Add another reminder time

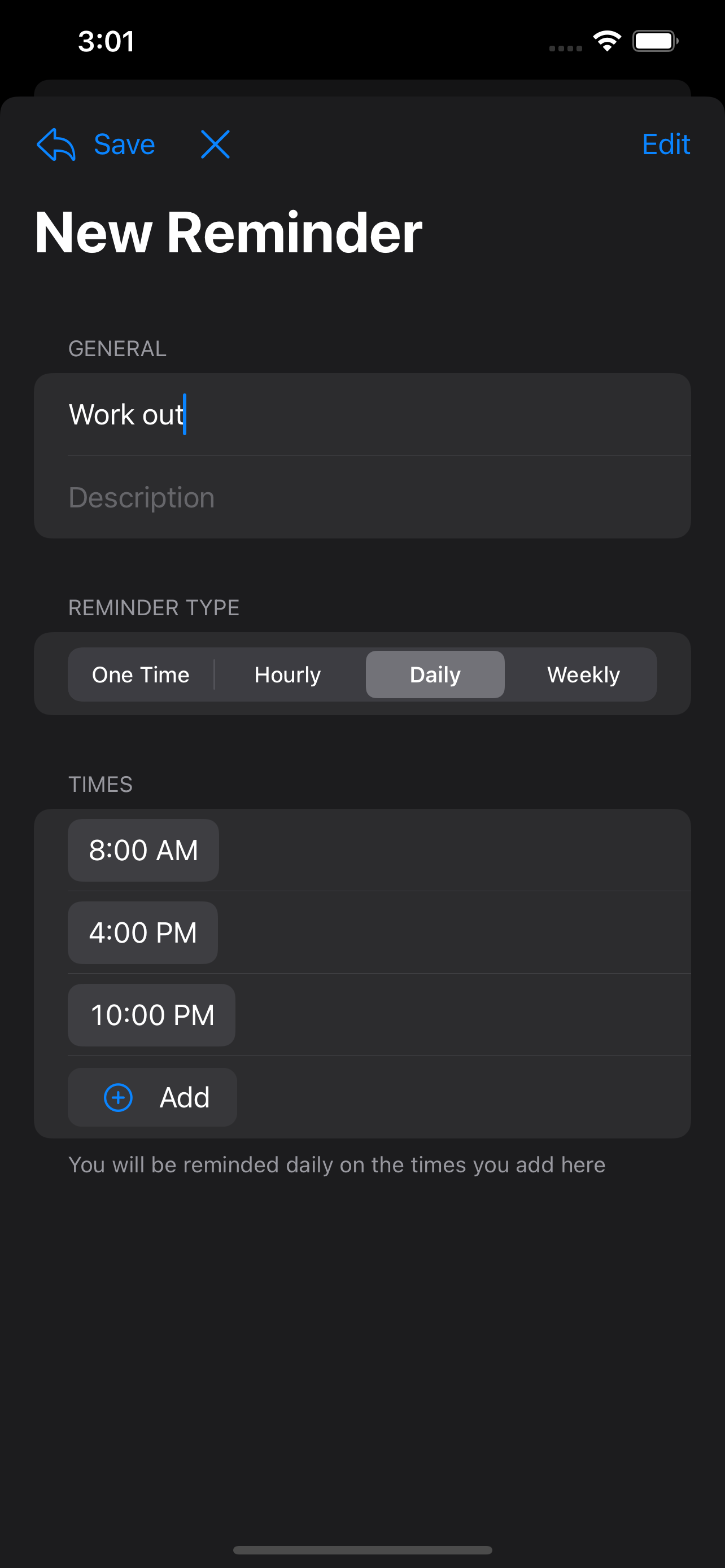click(x=153, y=1097)
